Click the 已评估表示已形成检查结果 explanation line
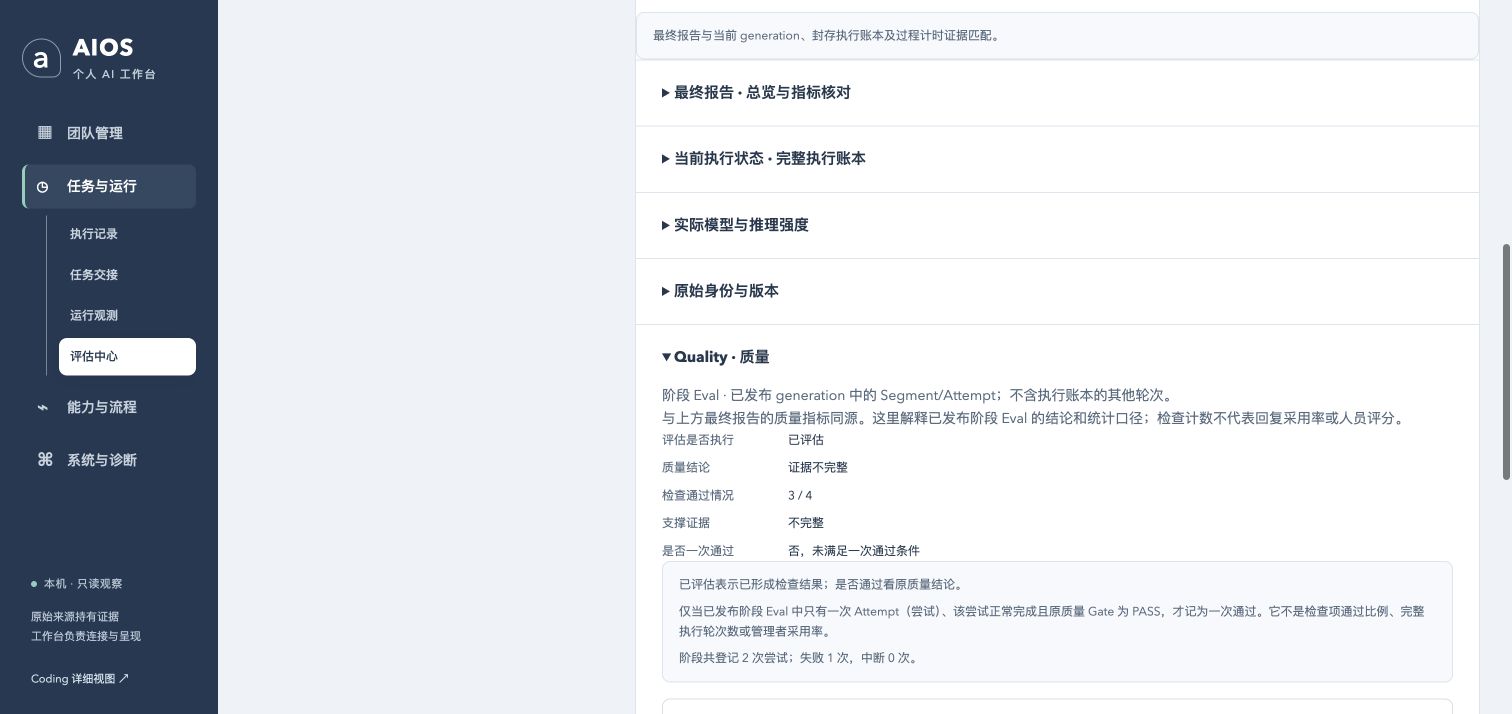The height and width of the screenshot is (714, 1512). click(x=821, y=585)
